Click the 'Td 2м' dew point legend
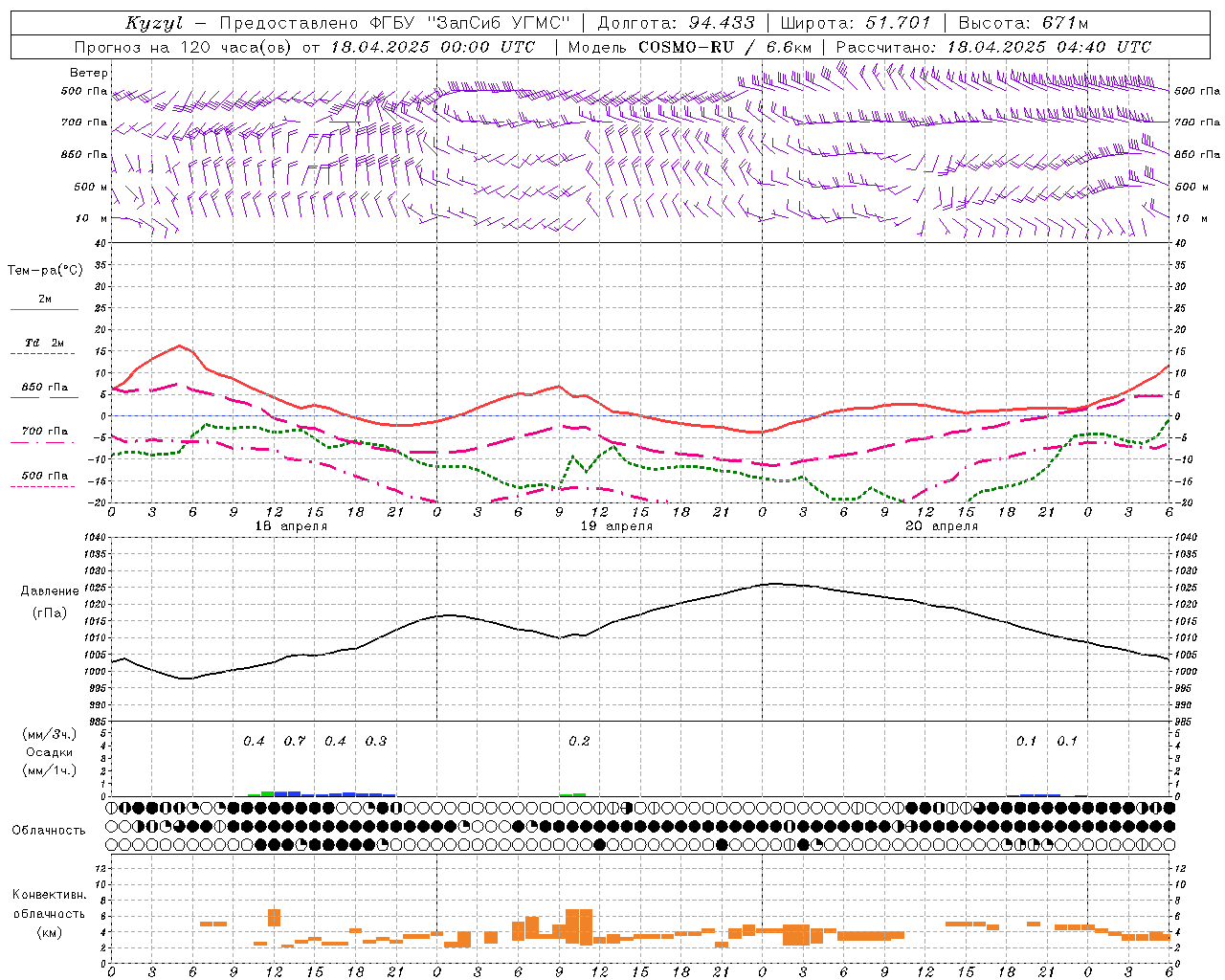1225x980 pixels. (x=45, y=343)
